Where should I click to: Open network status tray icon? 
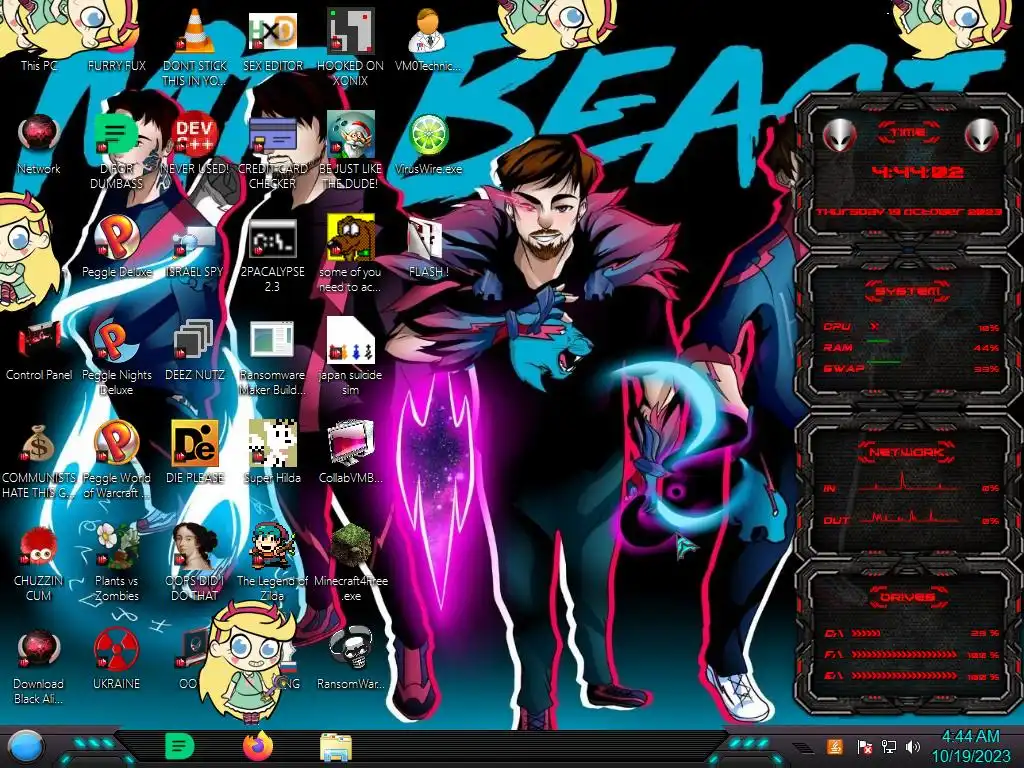889,746
